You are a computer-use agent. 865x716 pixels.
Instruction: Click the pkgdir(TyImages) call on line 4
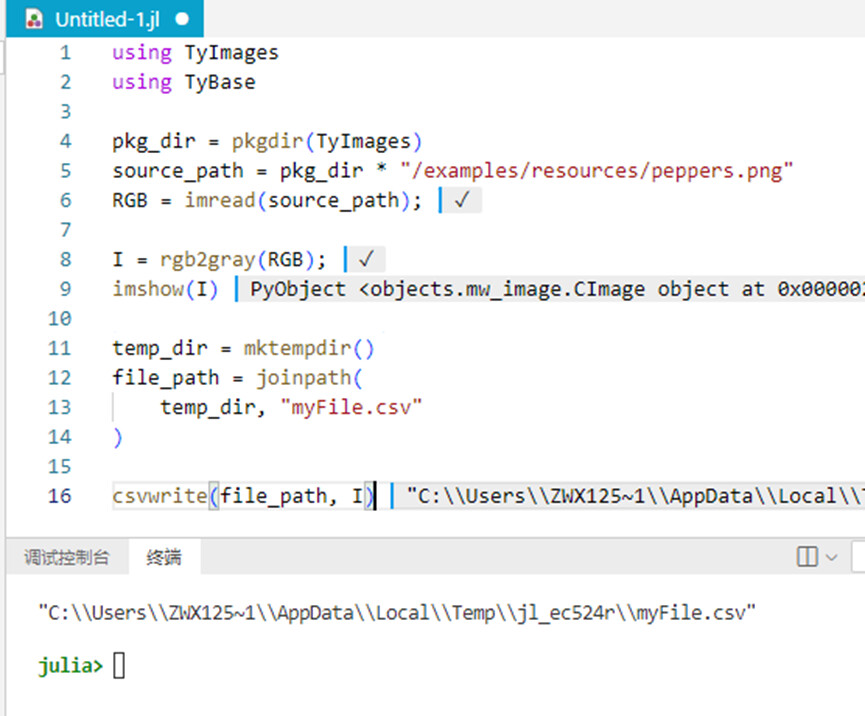tap(327, 142)
